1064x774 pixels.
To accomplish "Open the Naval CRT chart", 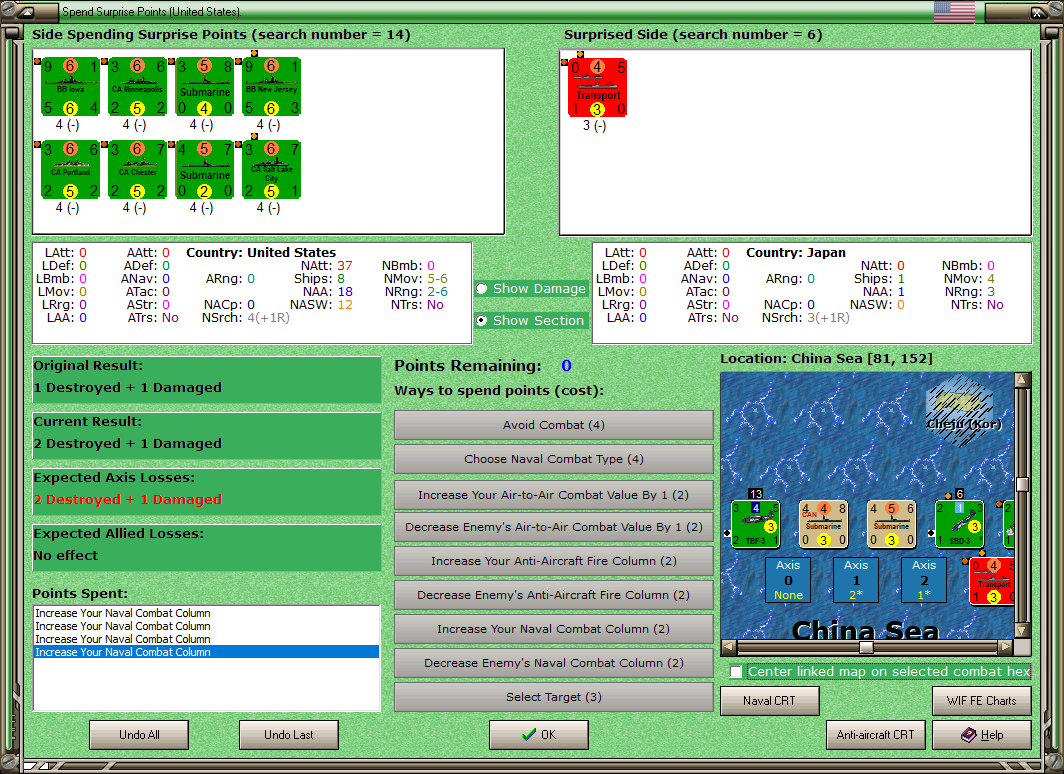I will coord(770,701).
